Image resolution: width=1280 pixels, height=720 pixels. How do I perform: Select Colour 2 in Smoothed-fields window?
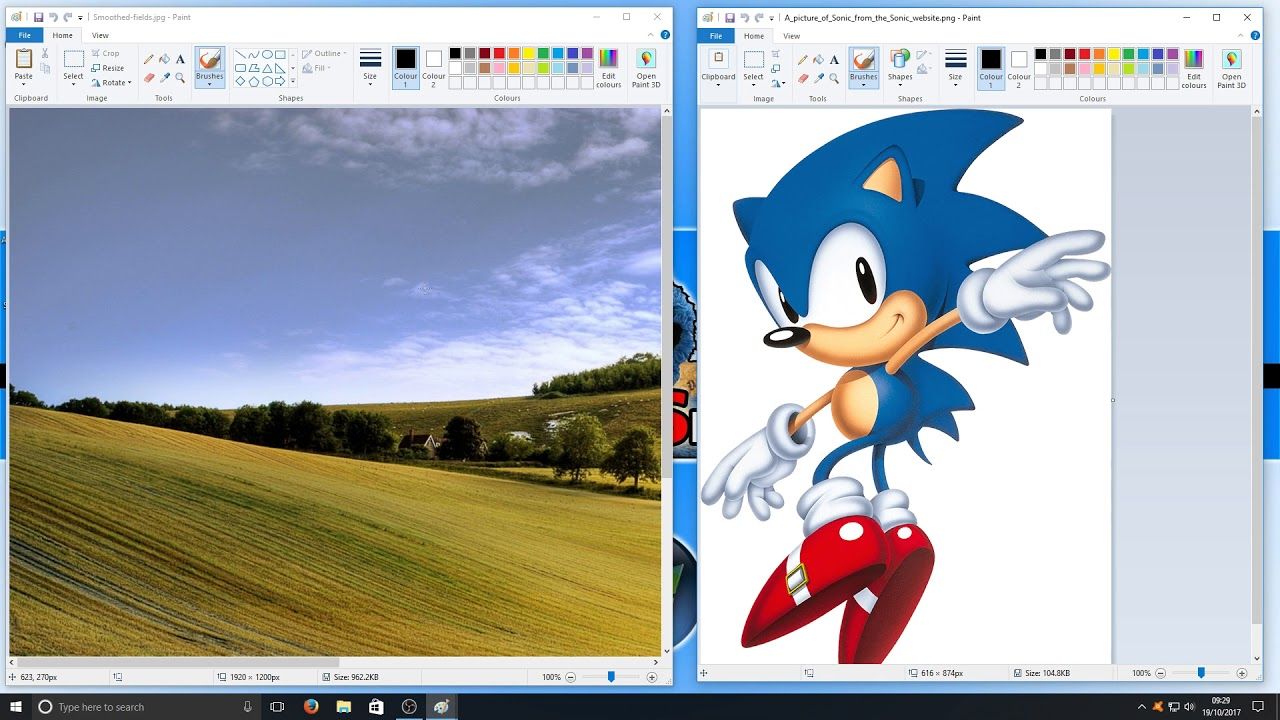[433, 68]
